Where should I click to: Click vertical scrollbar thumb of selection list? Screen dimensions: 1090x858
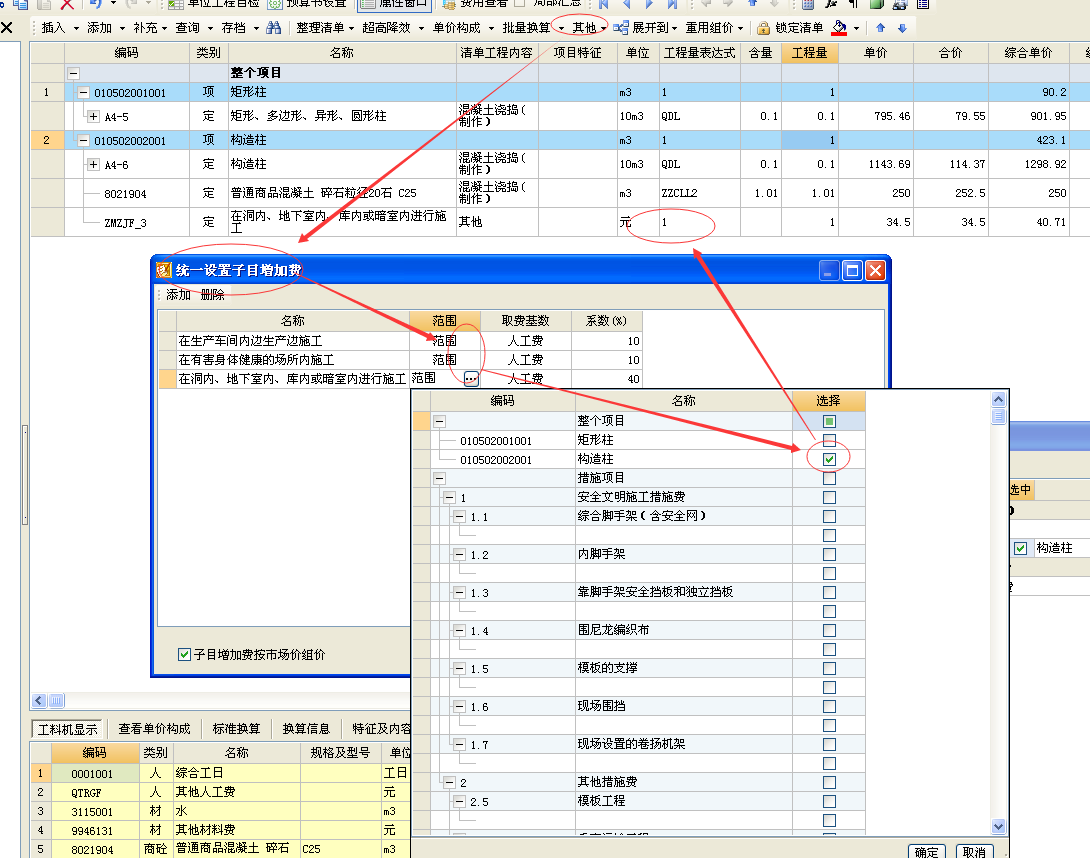pyautogui.click(x=998, y=416)
